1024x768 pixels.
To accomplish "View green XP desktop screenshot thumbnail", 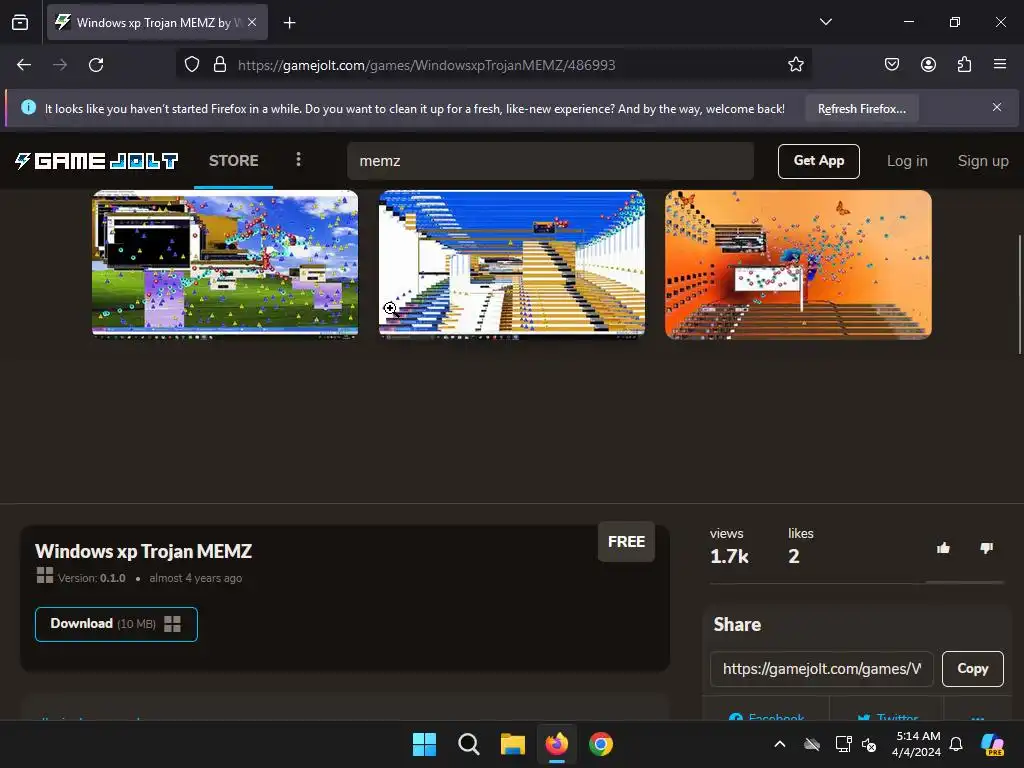I will (225, 264).
